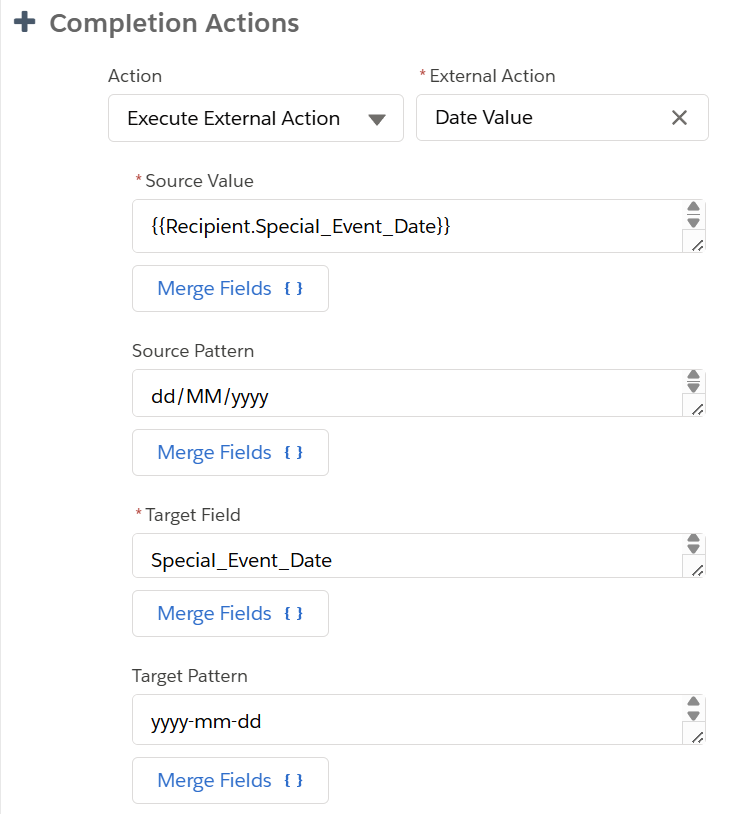This screenshot has width=737, height=814.
Task: Click the Source Pattern label
Action: [x=193, y=351]
